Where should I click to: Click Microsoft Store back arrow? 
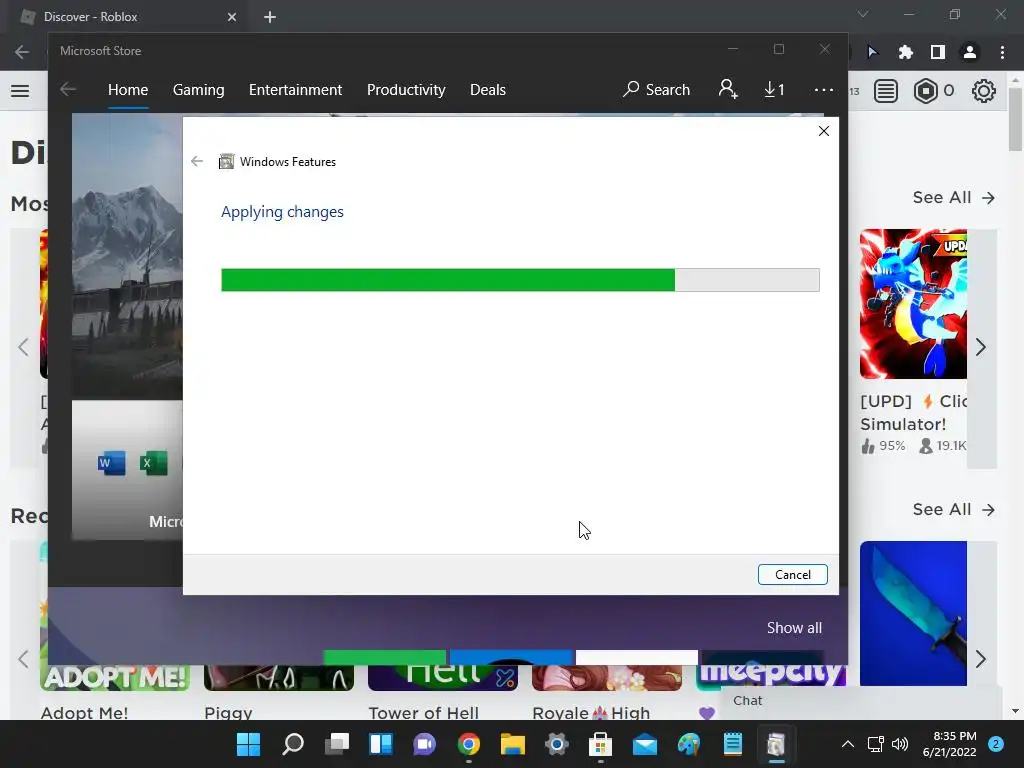coord(68,89)
